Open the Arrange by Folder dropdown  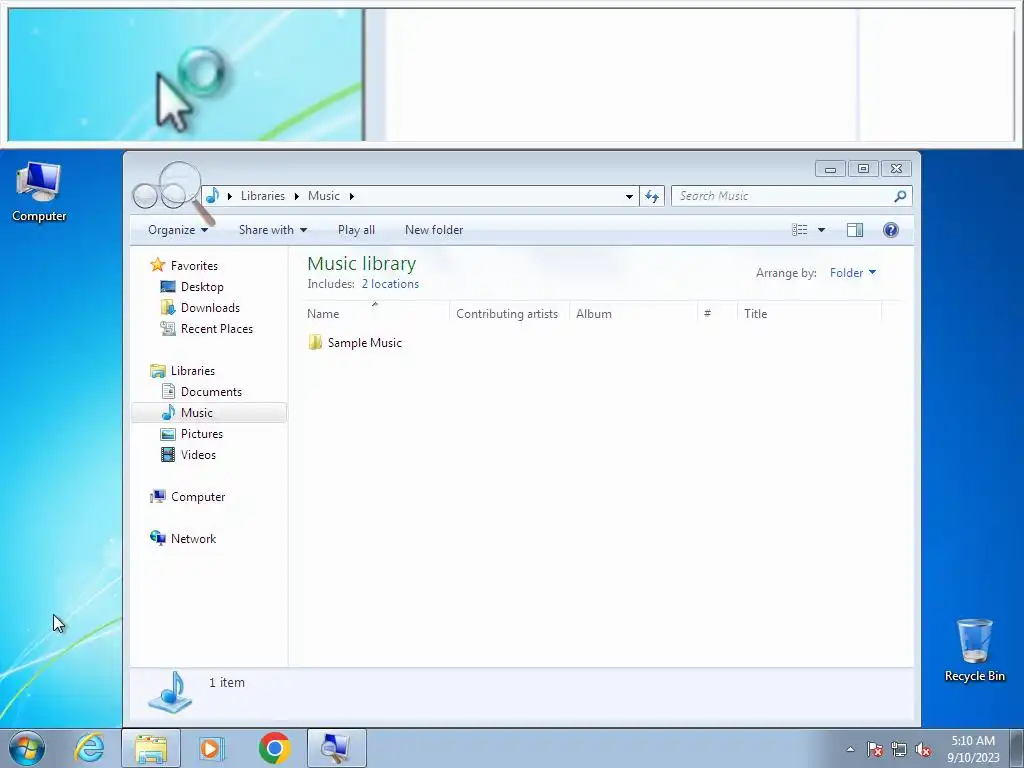pyautogui.click(x=853, y=273)
